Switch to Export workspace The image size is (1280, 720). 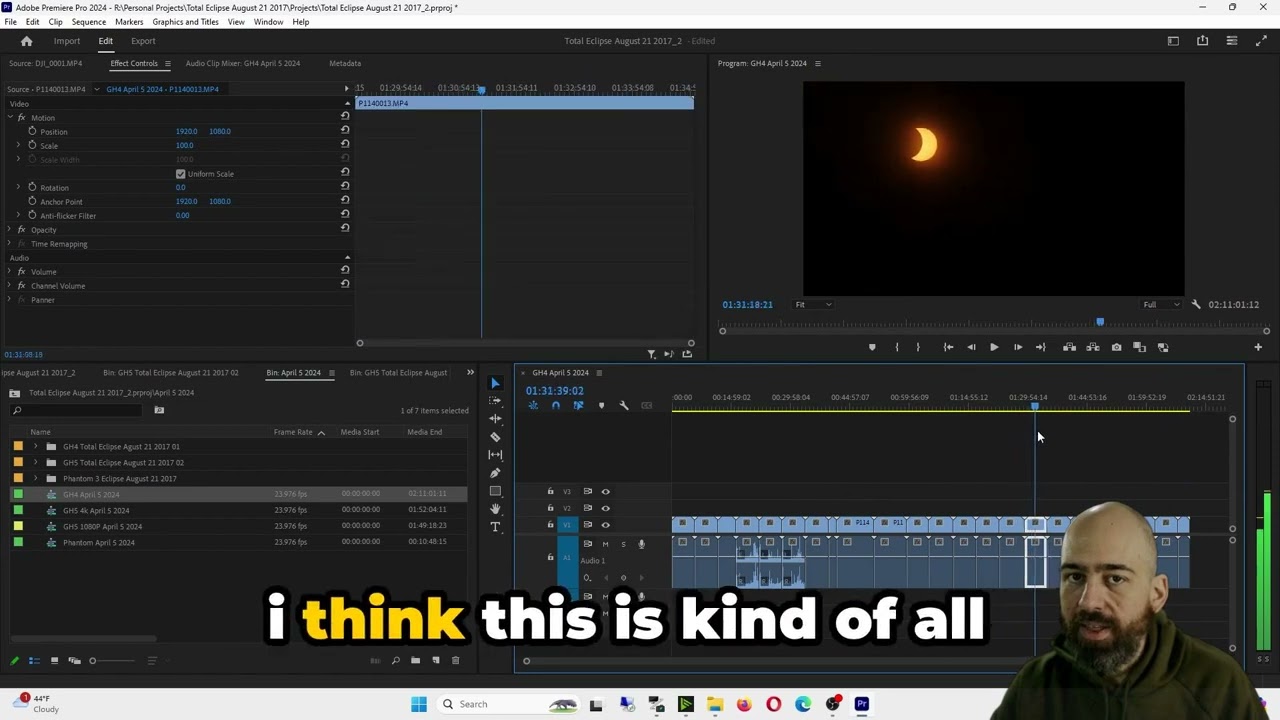pyautogui.click(x=143, y=41)
